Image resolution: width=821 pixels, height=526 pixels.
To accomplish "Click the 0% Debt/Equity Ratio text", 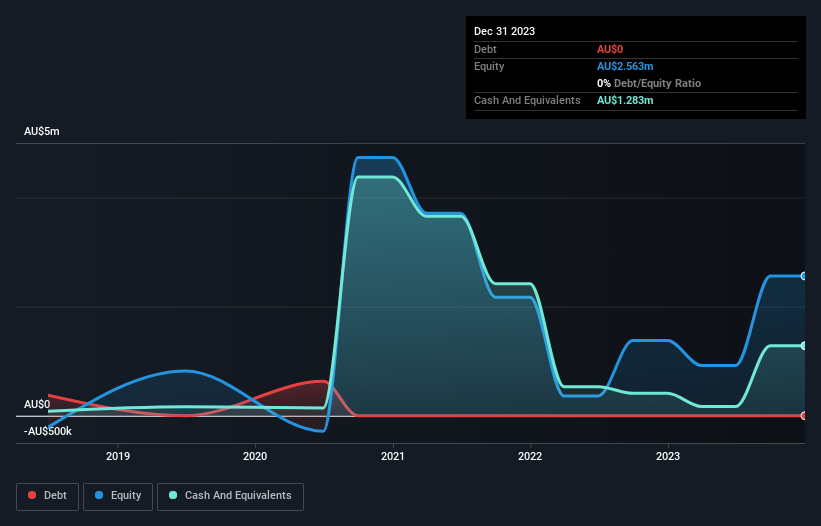I will (649, 83).
